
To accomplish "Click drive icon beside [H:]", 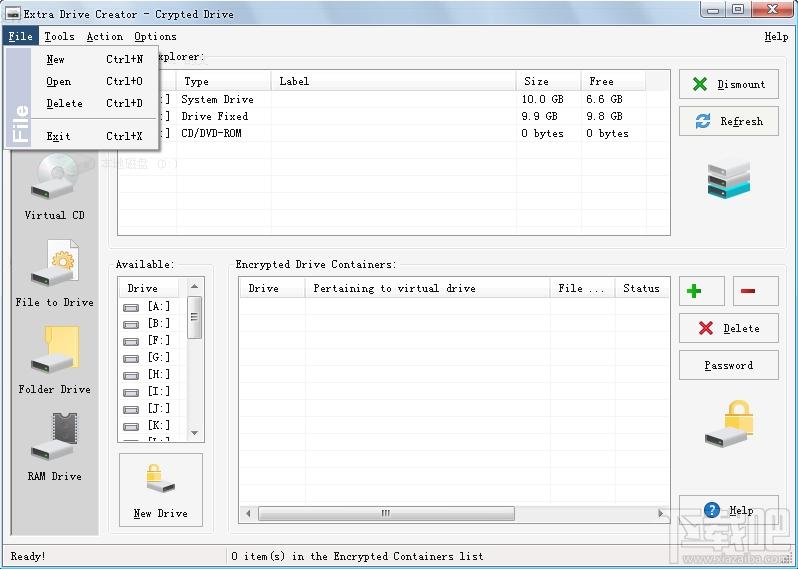I will (131, 376).
